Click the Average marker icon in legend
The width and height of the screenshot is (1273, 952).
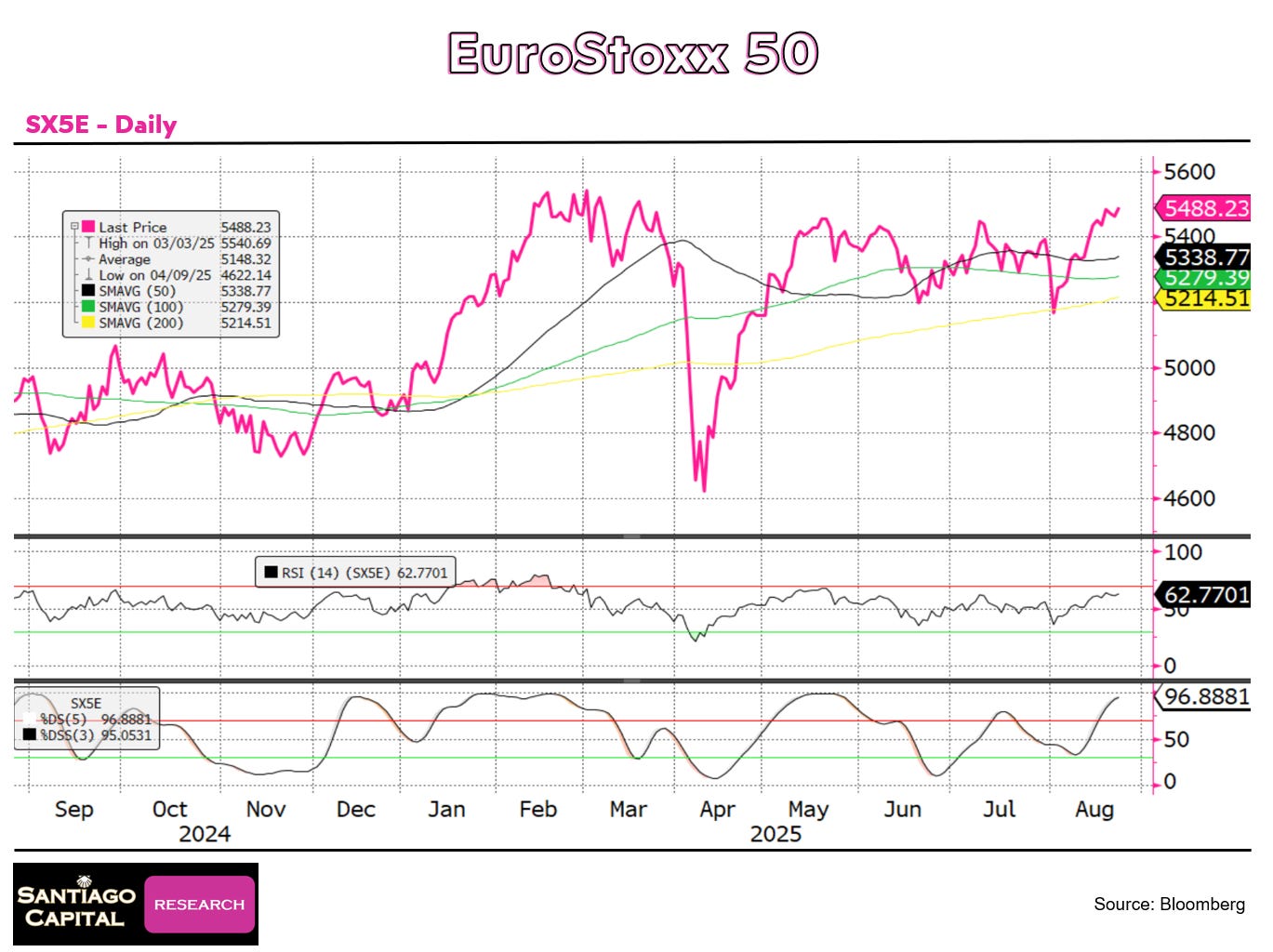point(88,259)
